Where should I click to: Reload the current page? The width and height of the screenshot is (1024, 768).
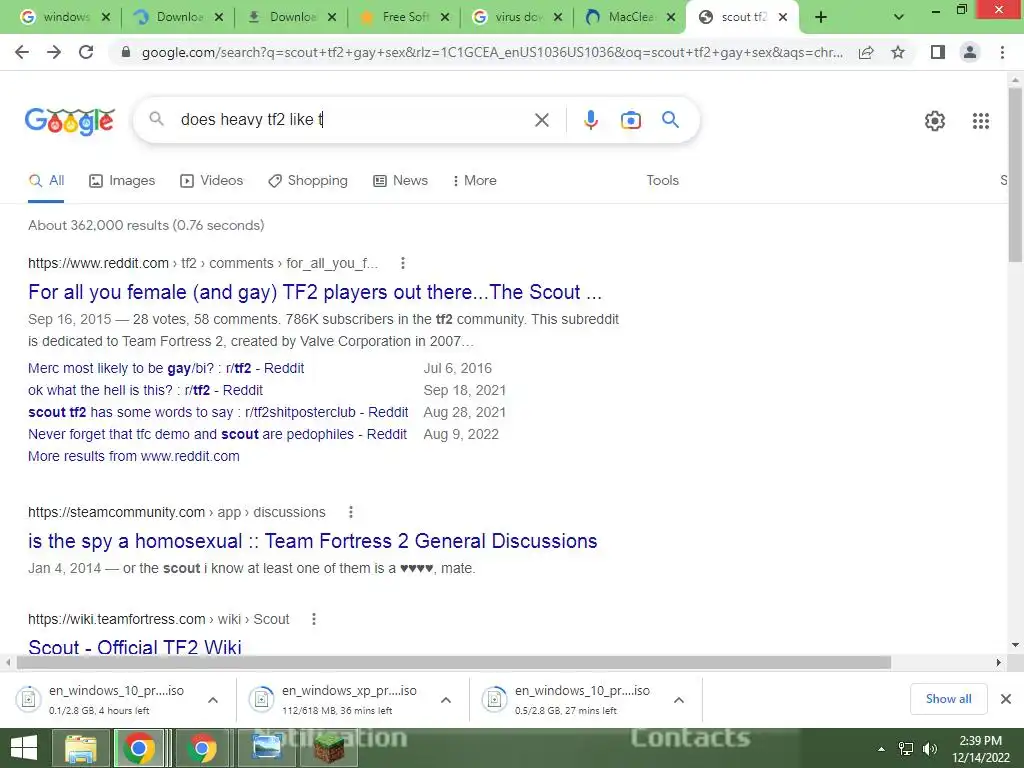click(x=86, y=52)
